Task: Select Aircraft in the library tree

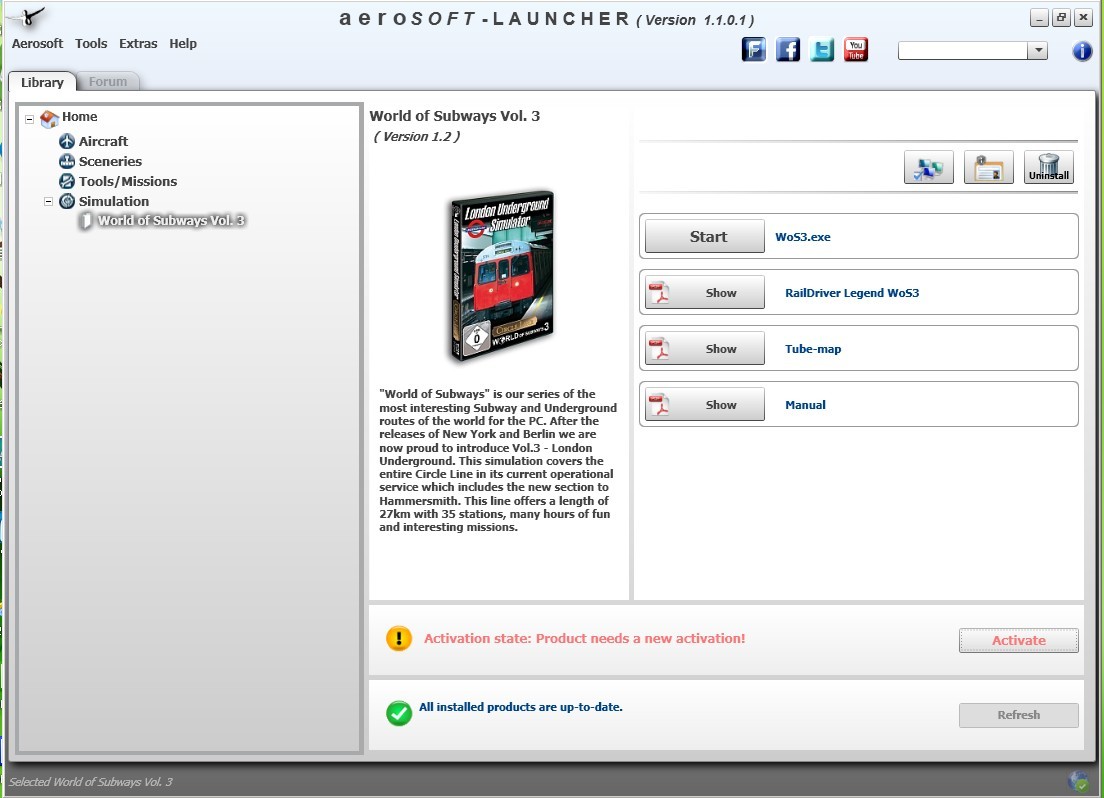Action: click(x=104, y=142)
